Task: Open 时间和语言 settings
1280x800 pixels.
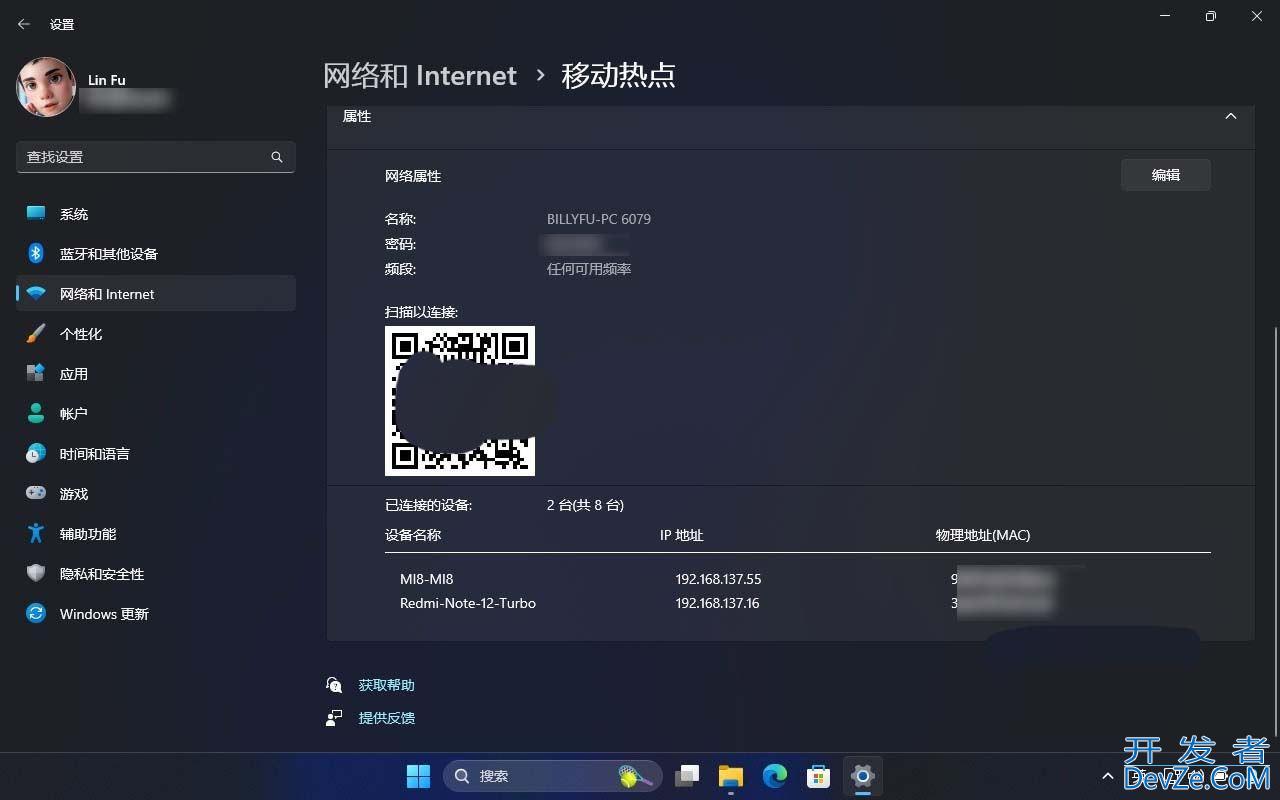Action: pyautogui.click(x=156, y=454)
